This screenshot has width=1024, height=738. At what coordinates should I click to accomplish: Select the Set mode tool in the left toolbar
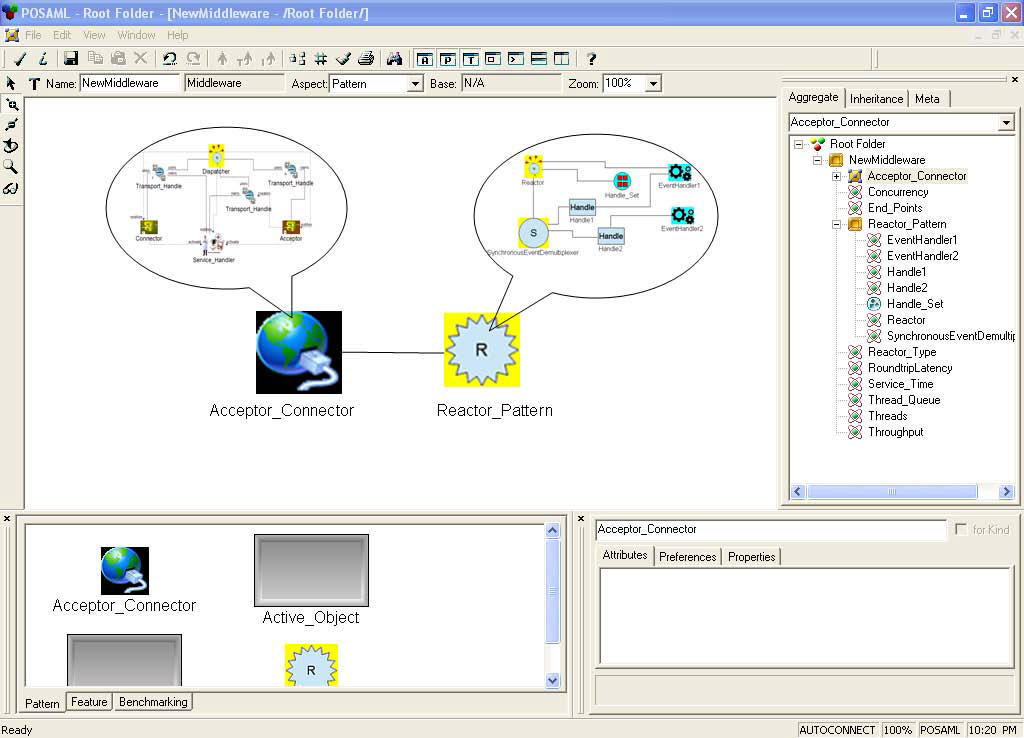point(11,146)
